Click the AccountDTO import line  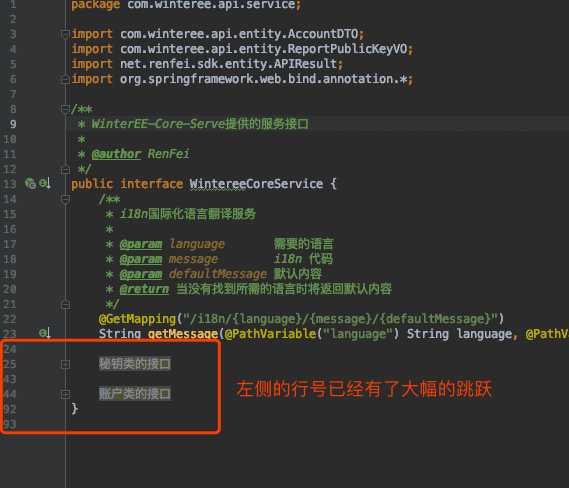pyautogui.click(x=217, y=34)
